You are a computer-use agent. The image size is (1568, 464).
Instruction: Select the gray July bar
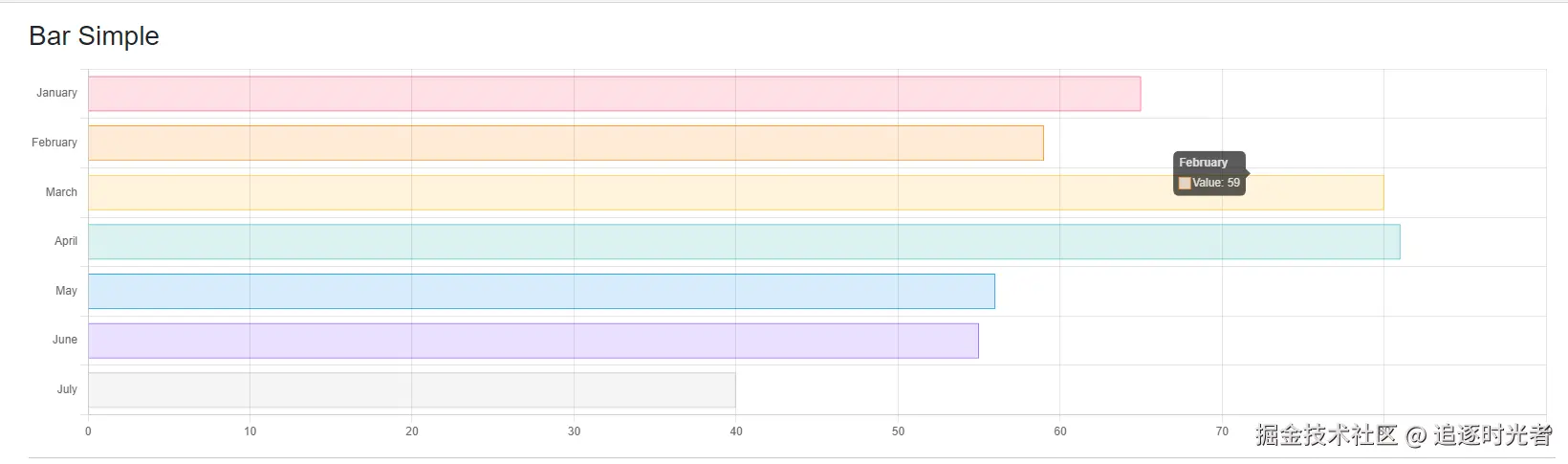[x=411, y=390]
